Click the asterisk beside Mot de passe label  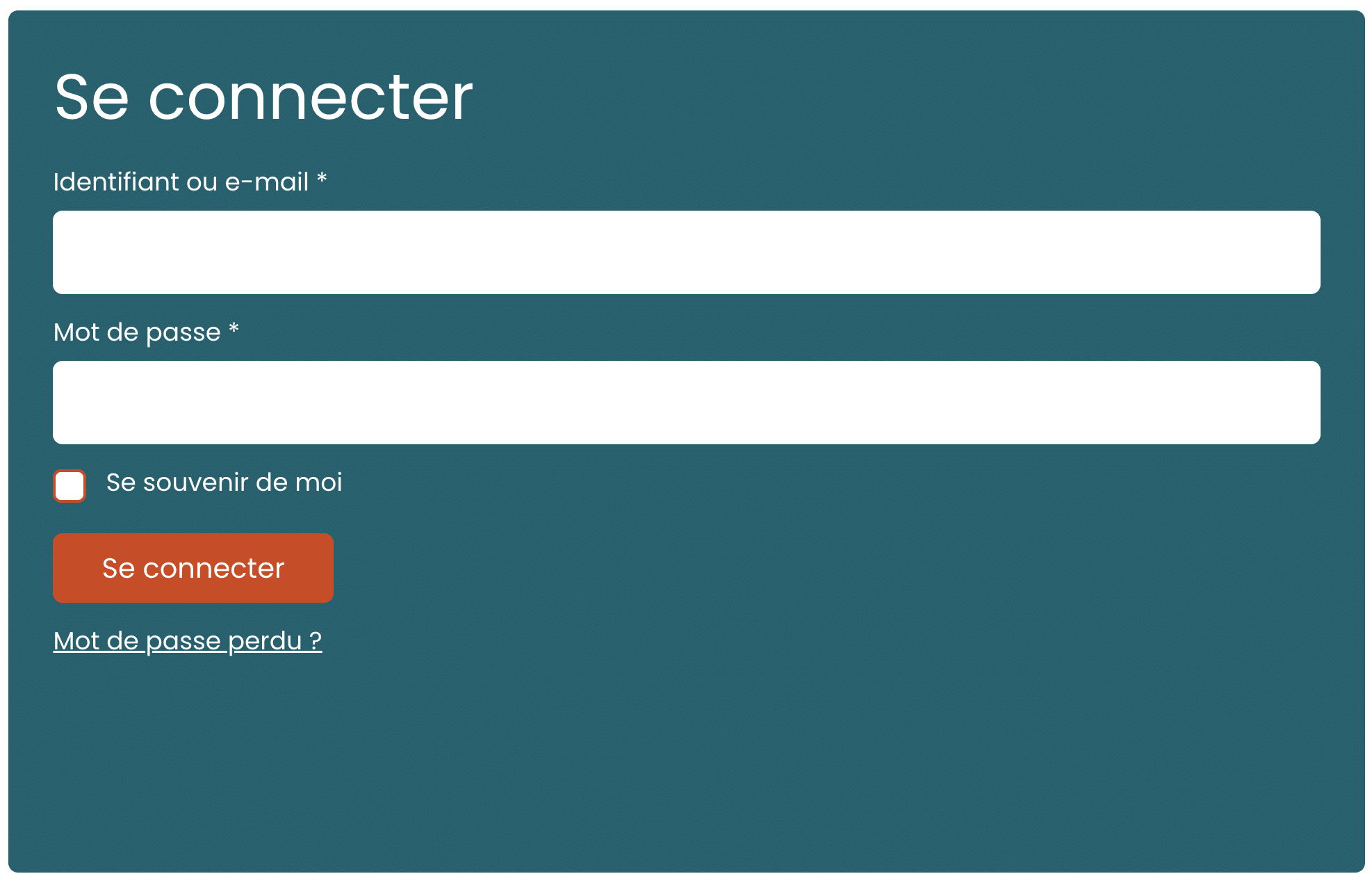[x=234, y=329]
